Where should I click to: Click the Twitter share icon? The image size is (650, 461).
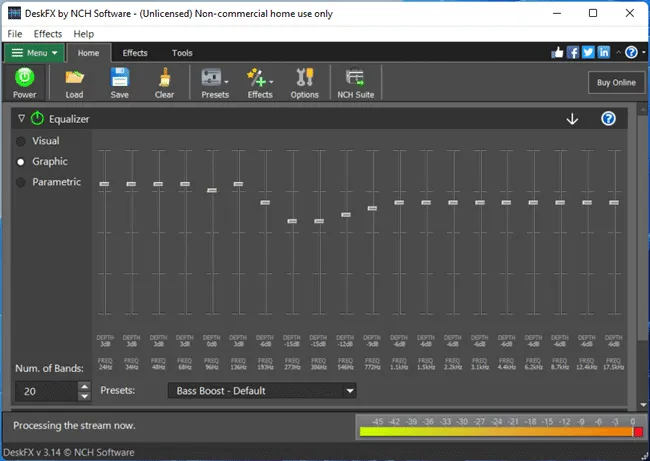(588, 53)
